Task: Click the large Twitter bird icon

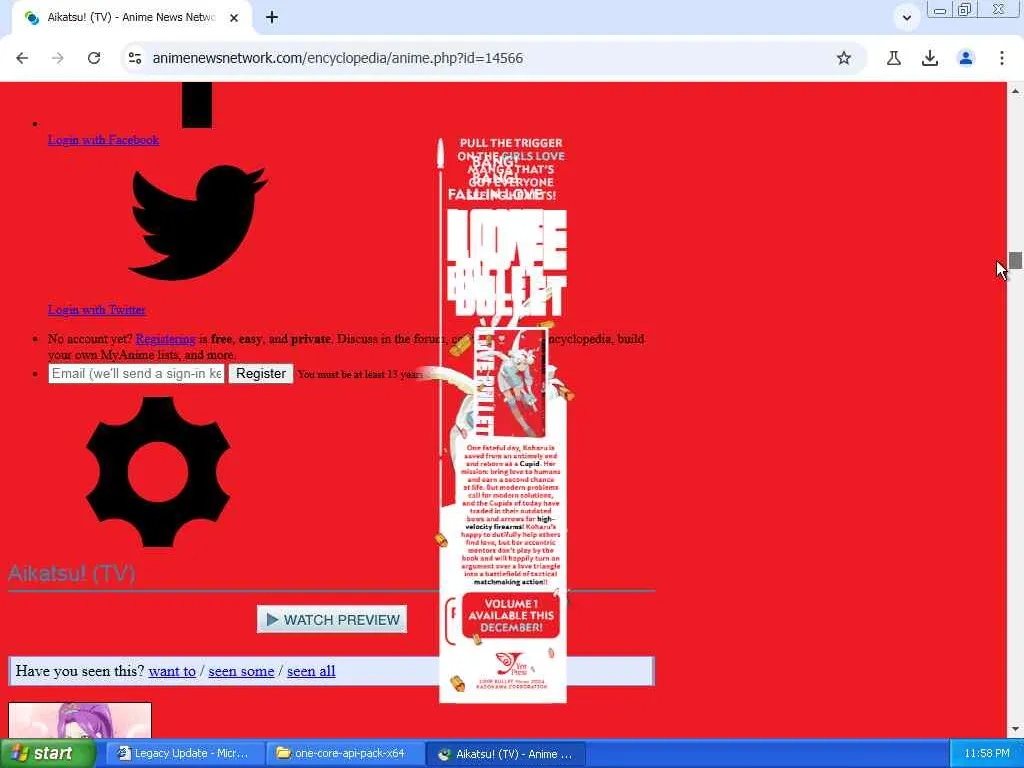Action: (x=197, y=223)
